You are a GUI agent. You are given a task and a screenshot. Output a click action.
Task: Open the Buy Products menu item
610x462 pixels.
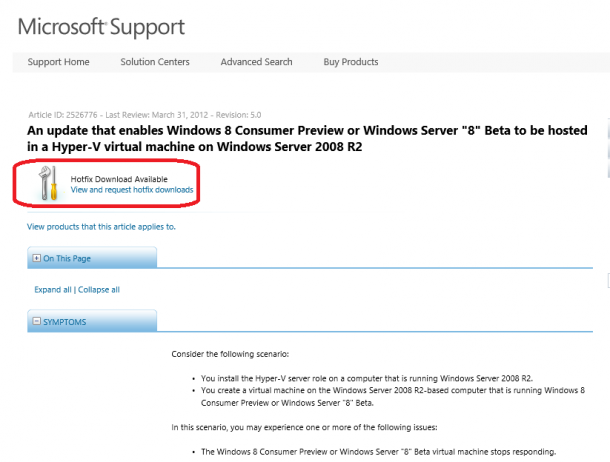coord(351,62)
